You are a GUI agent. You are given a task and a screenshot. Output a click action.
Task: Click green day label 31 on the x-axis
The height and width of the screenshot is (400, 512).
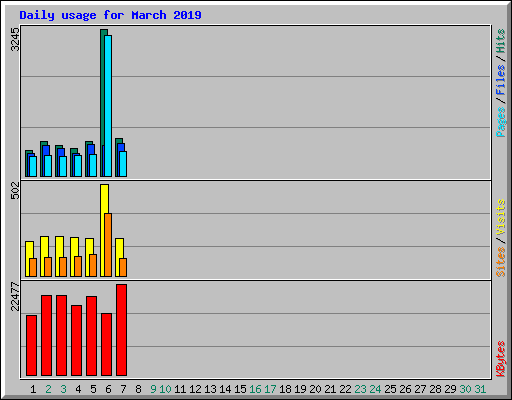[480, 389]
